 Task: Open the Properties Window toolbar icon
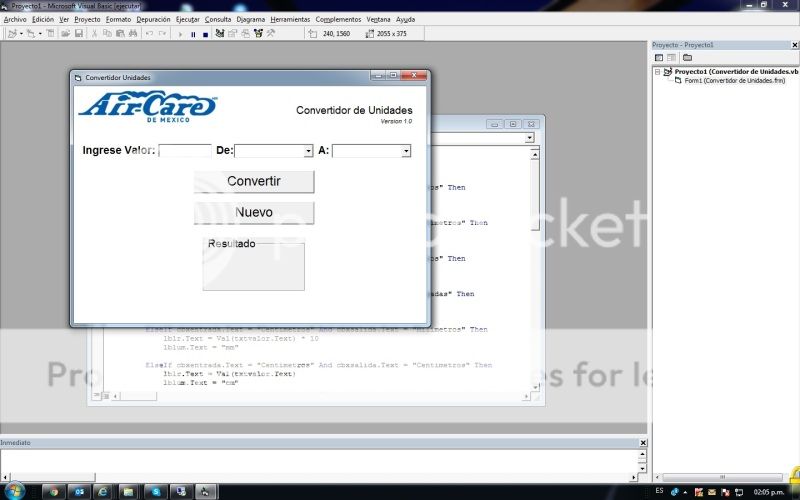tap(233, 34)
